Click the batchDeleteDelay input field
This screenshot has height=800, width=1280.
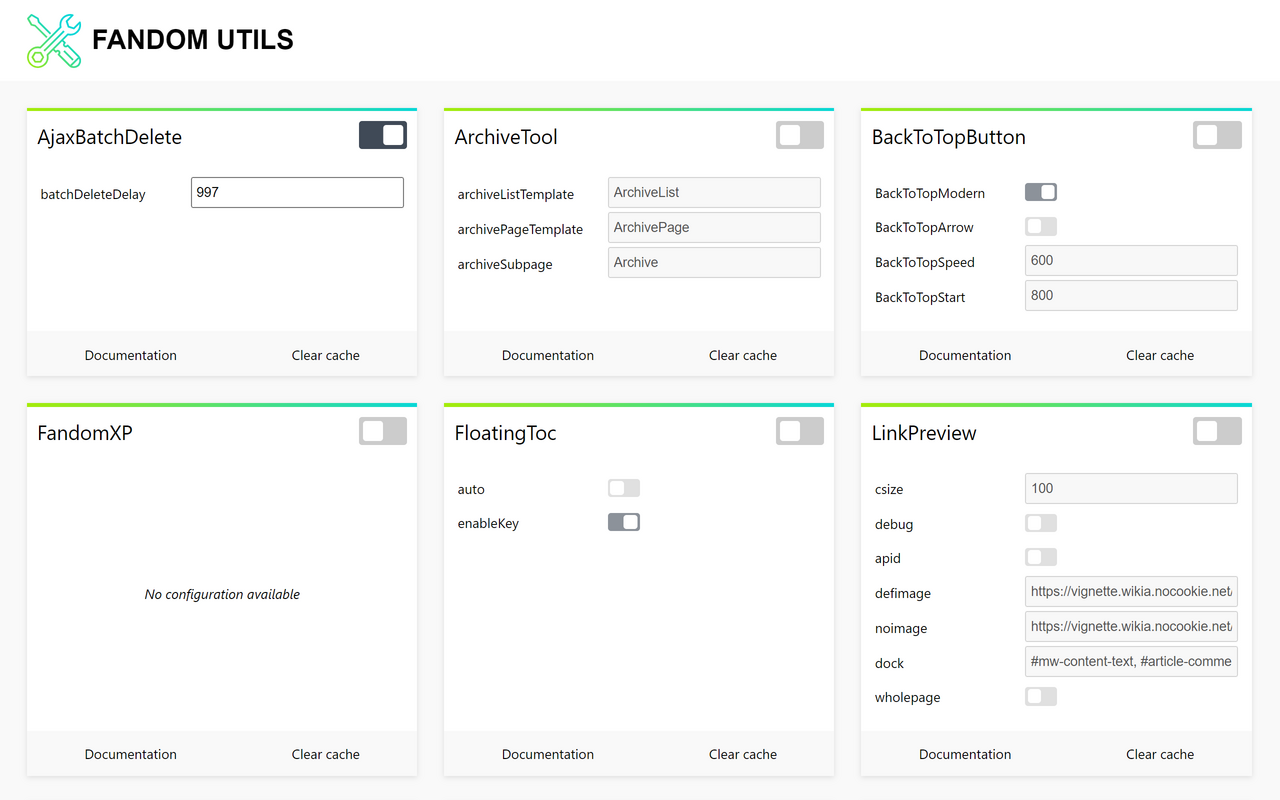[297, 192]
